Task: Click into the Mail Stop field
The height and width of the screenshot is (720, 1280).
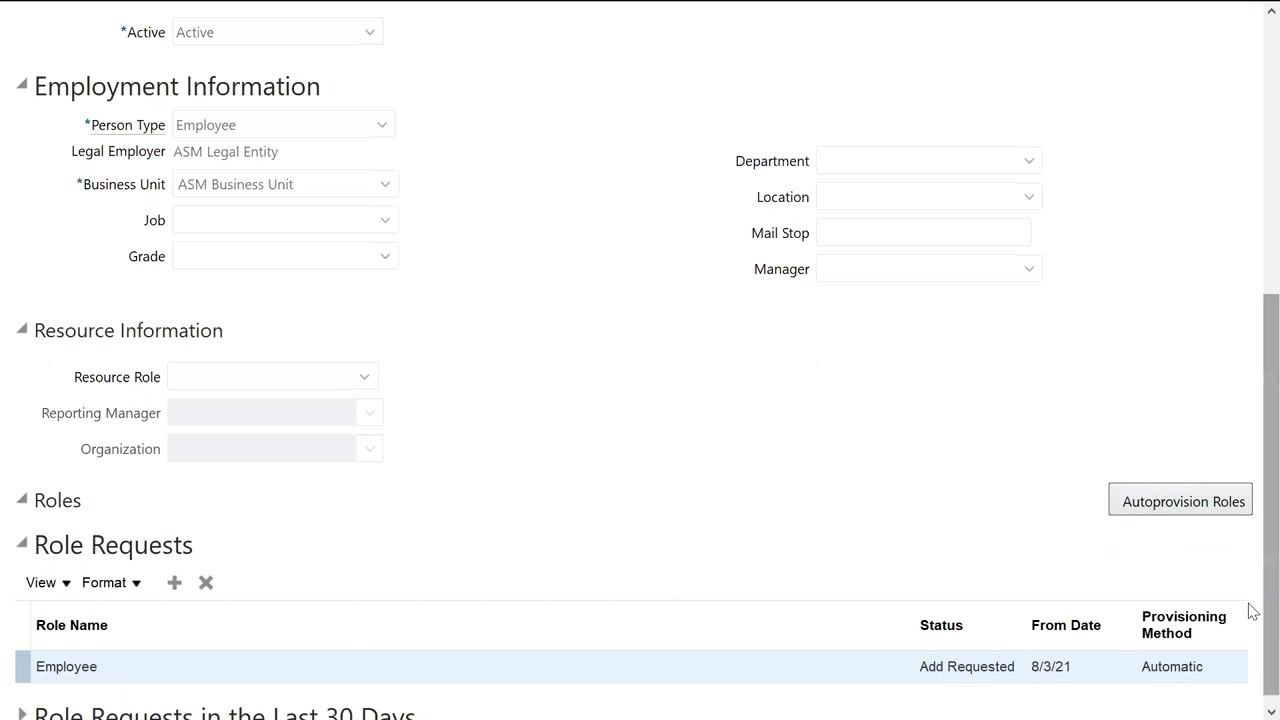Action: pyautogui.click(x=923, y=233)
